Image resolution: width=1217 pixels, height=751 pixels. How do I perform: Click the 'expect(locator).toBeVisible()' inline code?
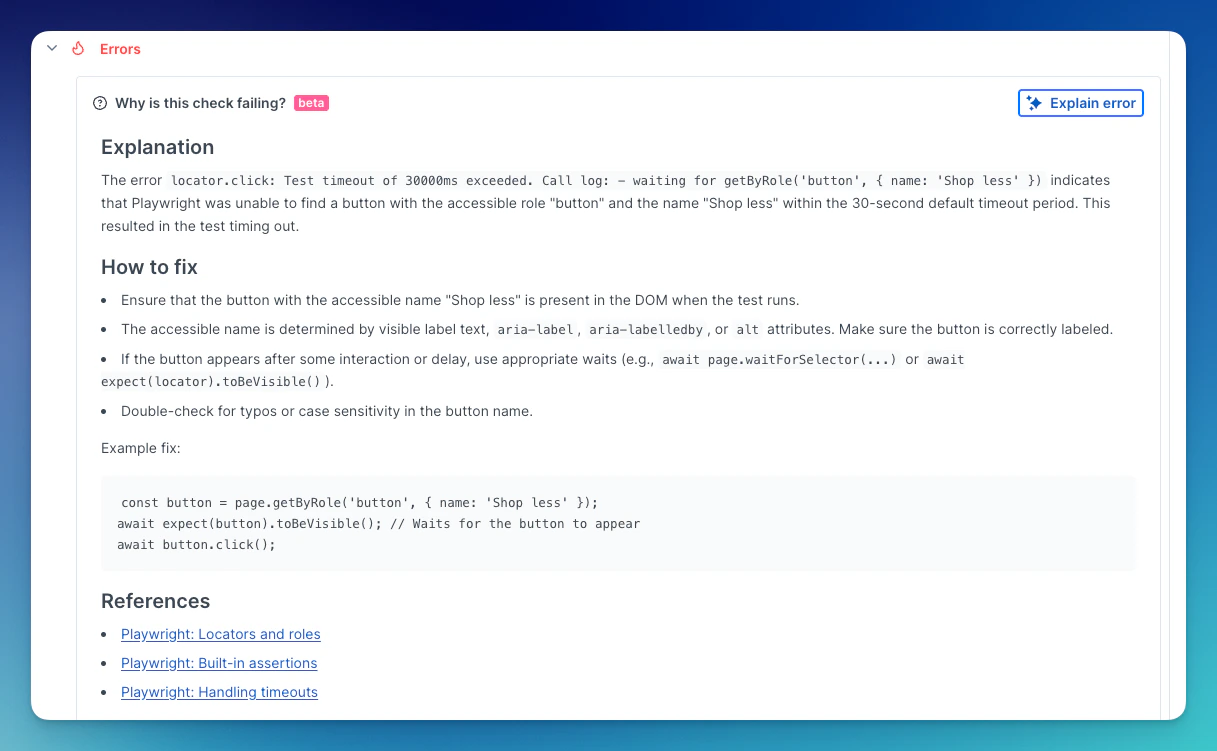pyautogui.click(x=211, y=381)
